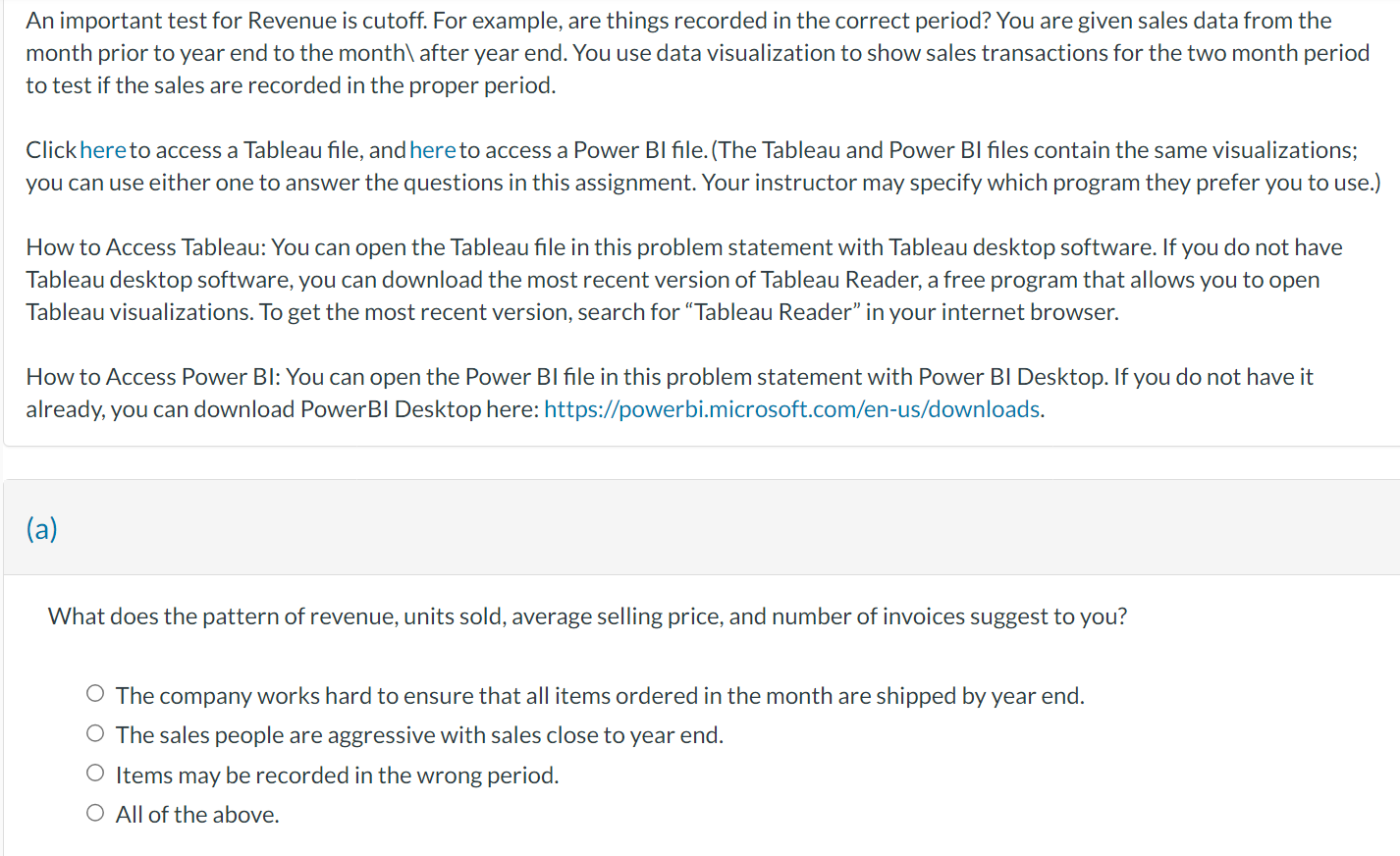Follow the powerbi.microsoft.com downloads link
The image size is (1400, 856).
tap(791, 409)
